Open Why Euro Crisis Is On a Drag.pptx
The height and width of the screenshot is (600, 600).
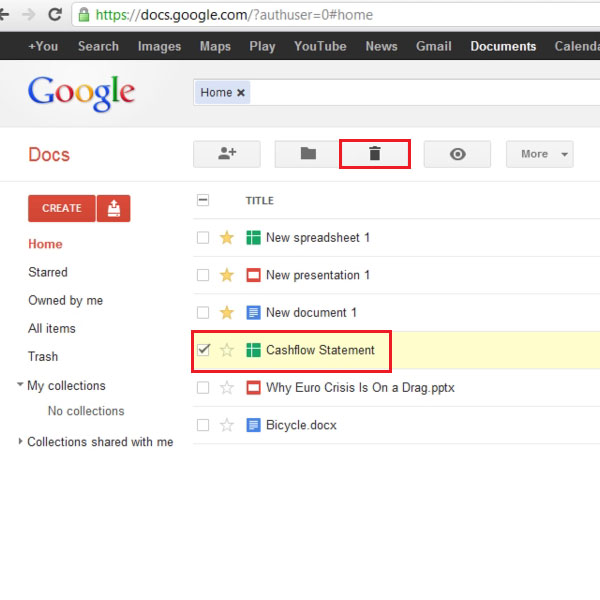point(360,387)
